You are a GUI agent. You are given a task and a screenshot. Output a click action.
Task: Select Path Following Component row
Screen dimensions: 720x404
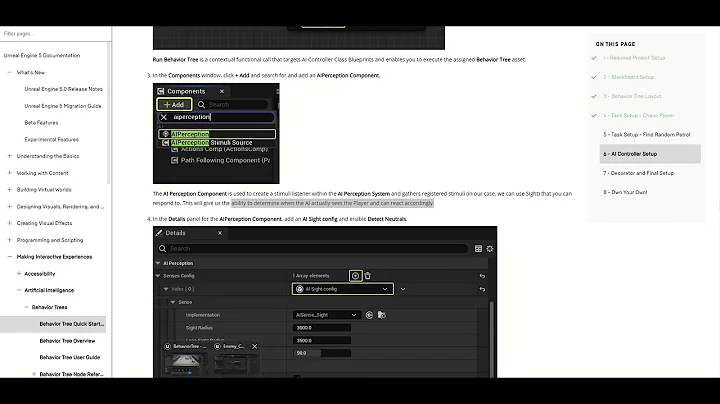(221, 160)
